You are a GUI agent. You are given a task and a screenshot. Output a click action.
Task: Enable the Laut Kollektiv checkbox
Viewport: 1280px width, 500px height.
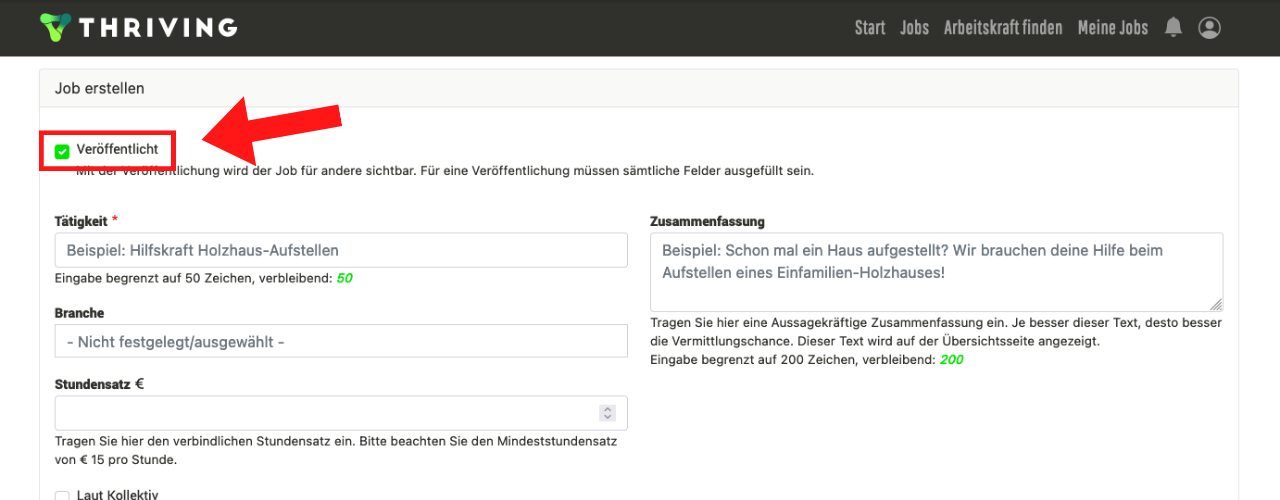pos(62,496)
